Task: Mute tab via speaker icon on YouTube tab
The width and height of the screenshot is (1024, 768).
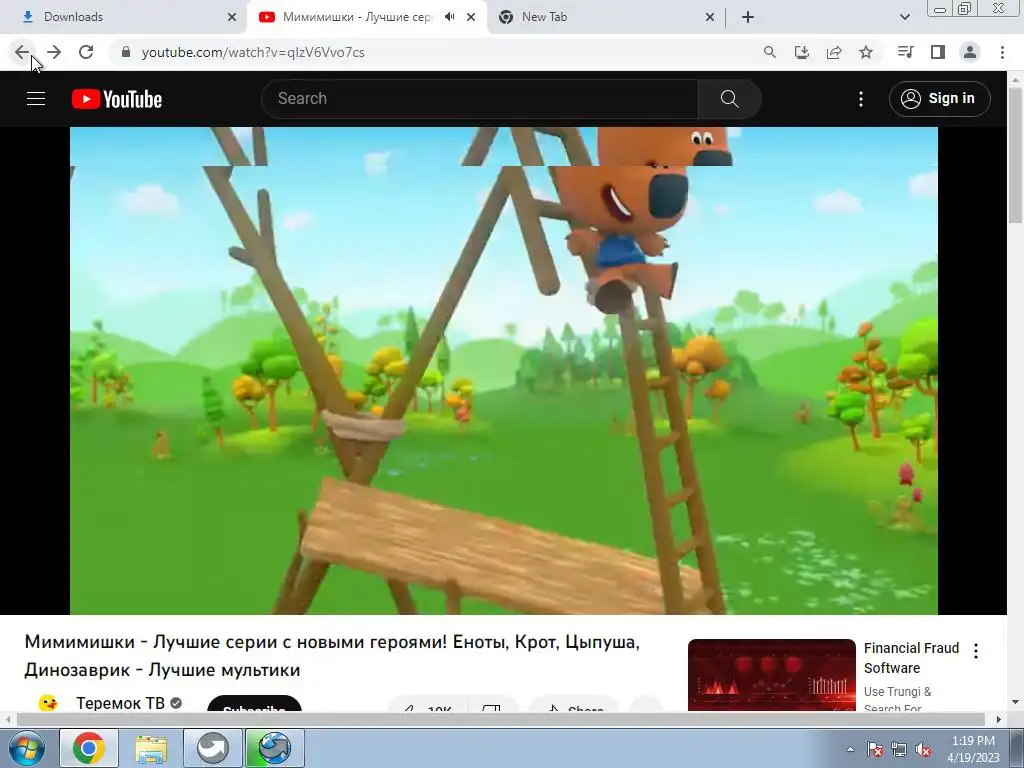Action: click(449, 17)
